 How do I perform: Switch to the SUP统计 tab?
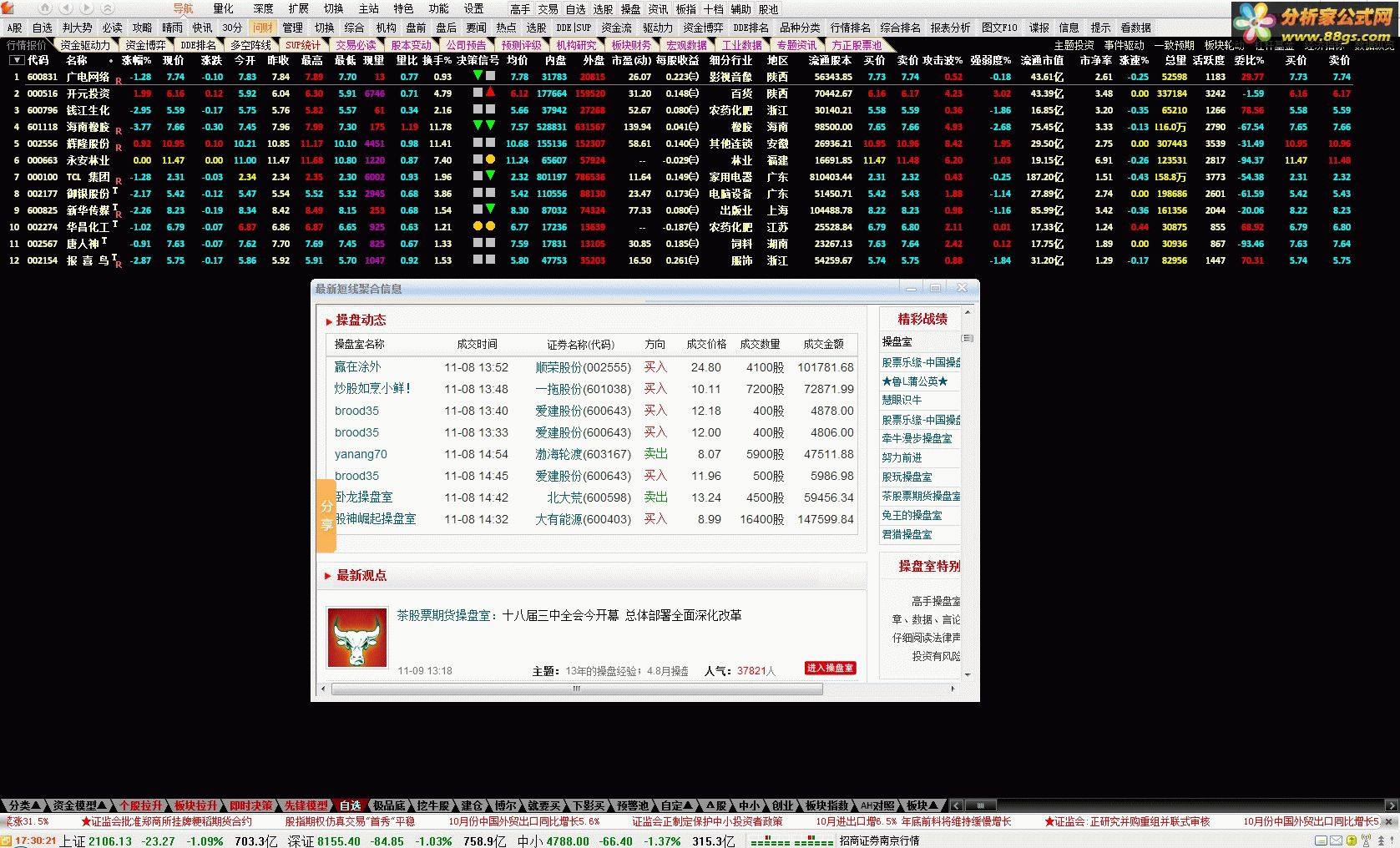302,45
